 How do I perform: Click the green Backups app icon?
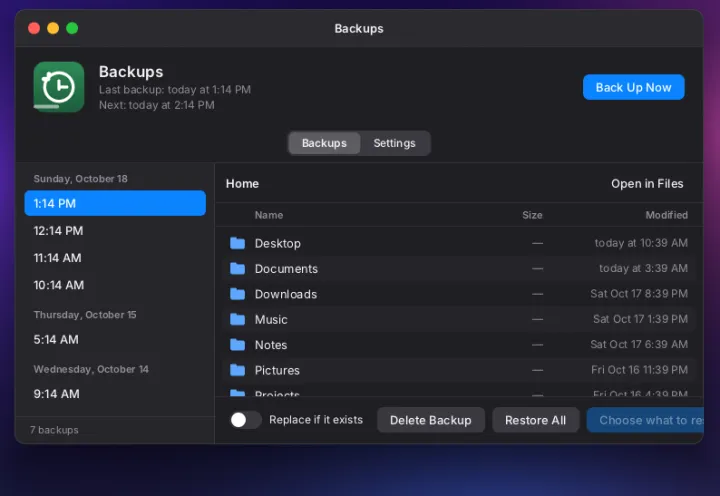click(59, 87)
